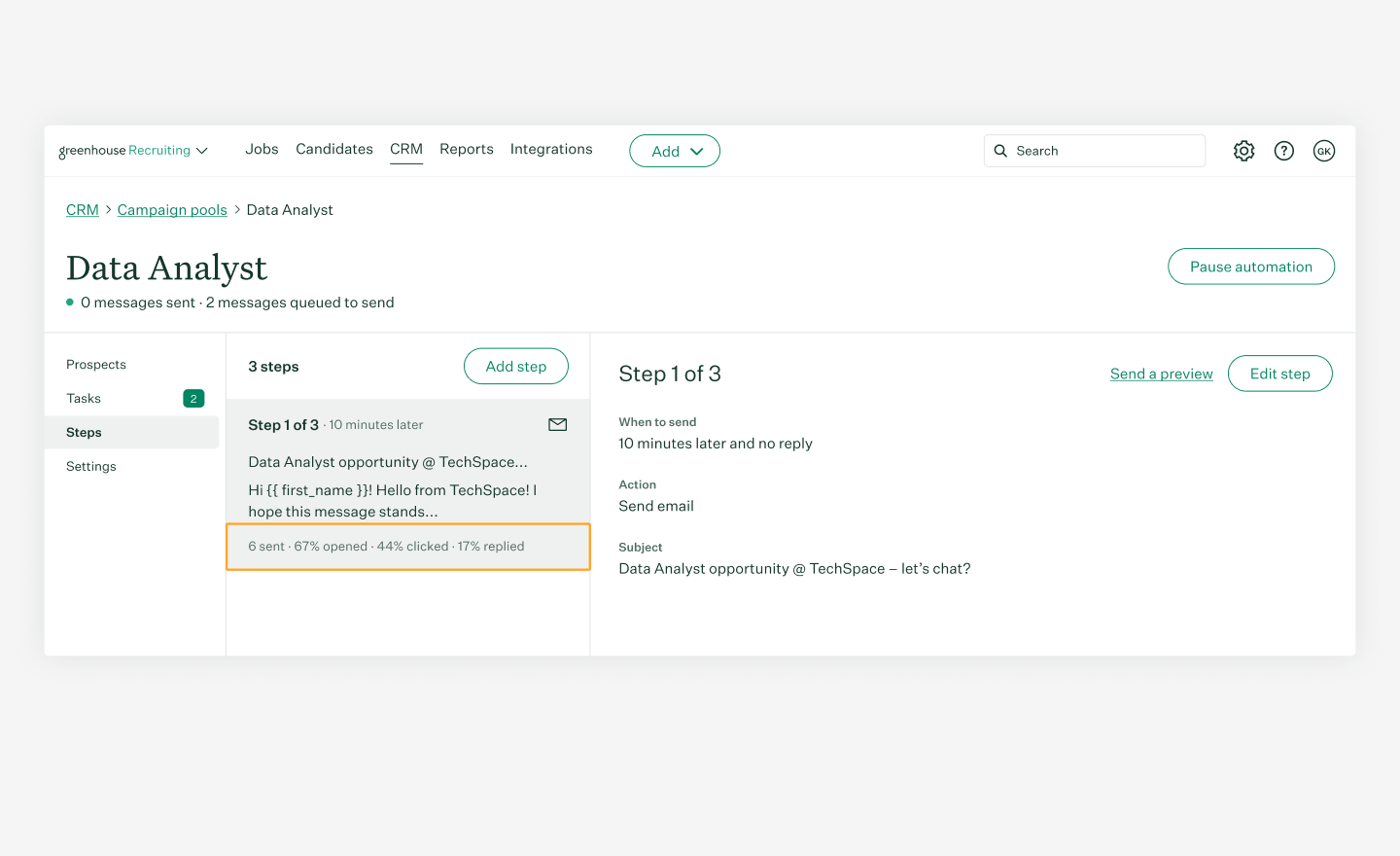Open the Reports section
Viewport: 1400px width, 856px height.
click(467, 149)
